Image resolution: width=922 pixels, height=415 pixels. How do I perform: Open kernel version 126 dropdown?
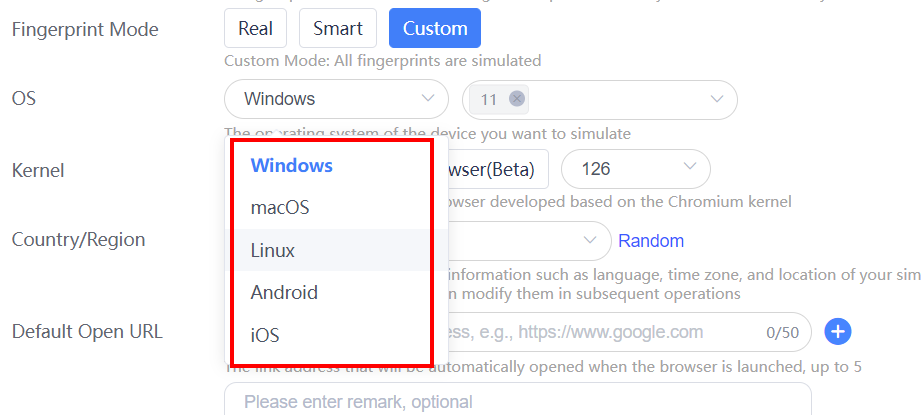636,169
